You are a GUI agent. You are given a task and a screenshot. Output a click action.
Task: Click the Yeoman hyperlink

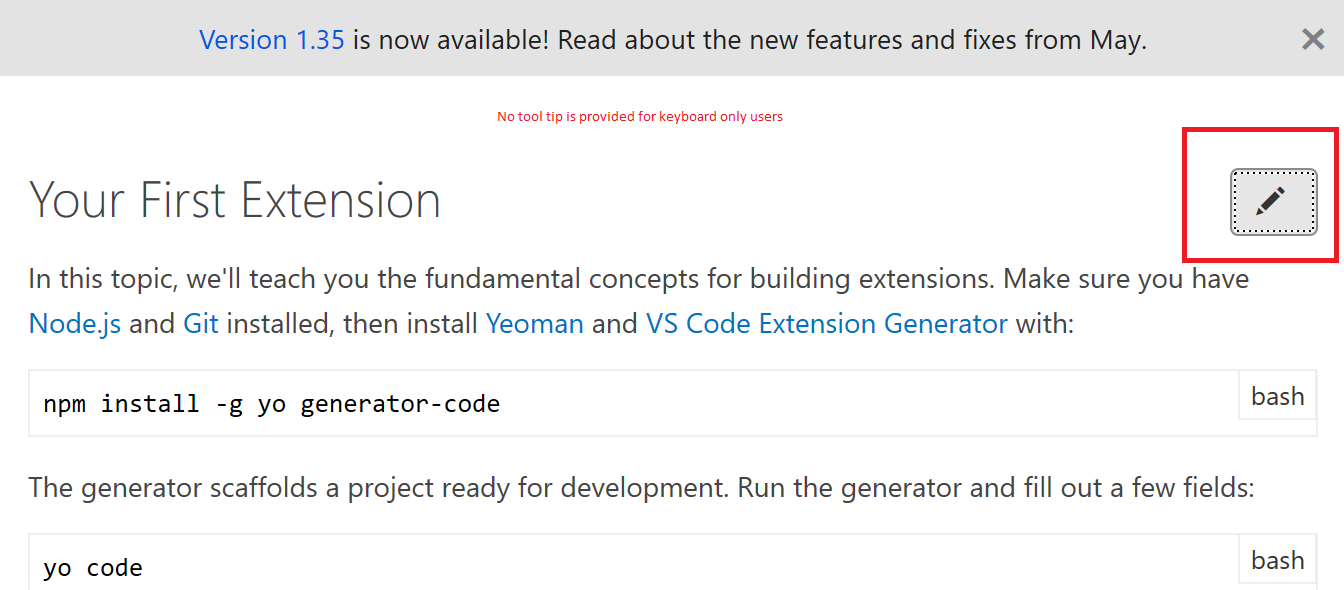tap(535, 323)
